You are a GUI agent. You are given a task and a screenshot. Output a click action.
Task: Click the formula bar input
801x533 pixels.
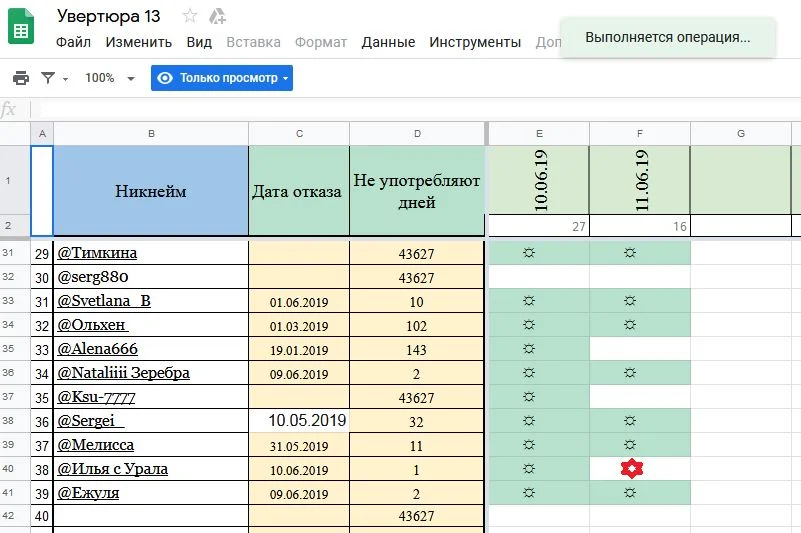click(419, 109)
